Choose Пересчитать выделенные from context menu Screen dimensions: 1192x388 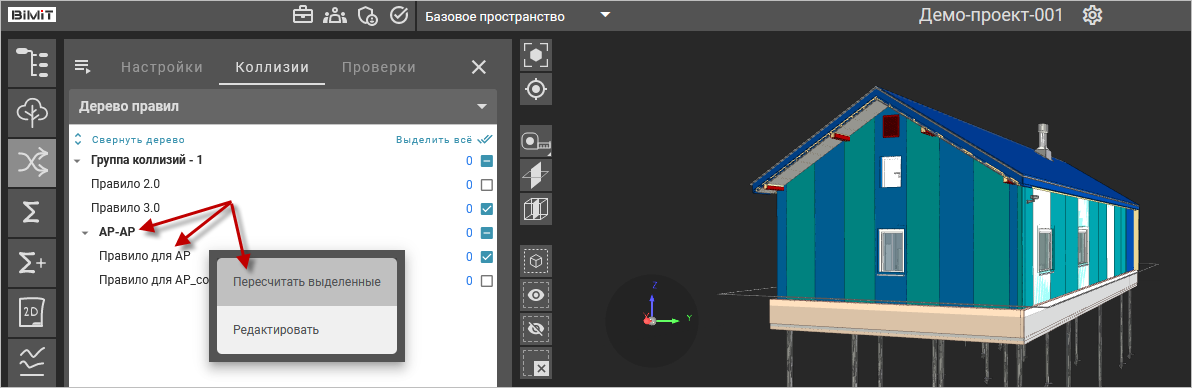click(x=306, y=281)
